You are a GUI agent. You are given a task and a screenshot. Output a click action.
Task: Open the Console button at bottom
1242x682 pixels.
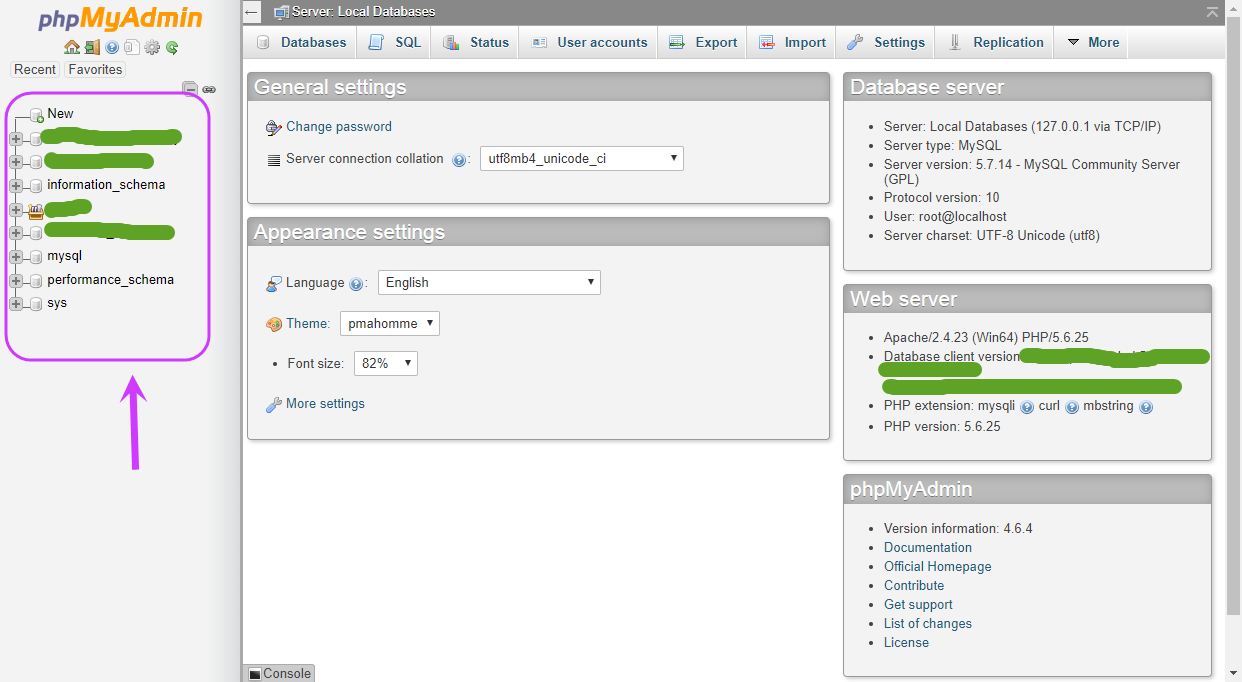(279, 673)
